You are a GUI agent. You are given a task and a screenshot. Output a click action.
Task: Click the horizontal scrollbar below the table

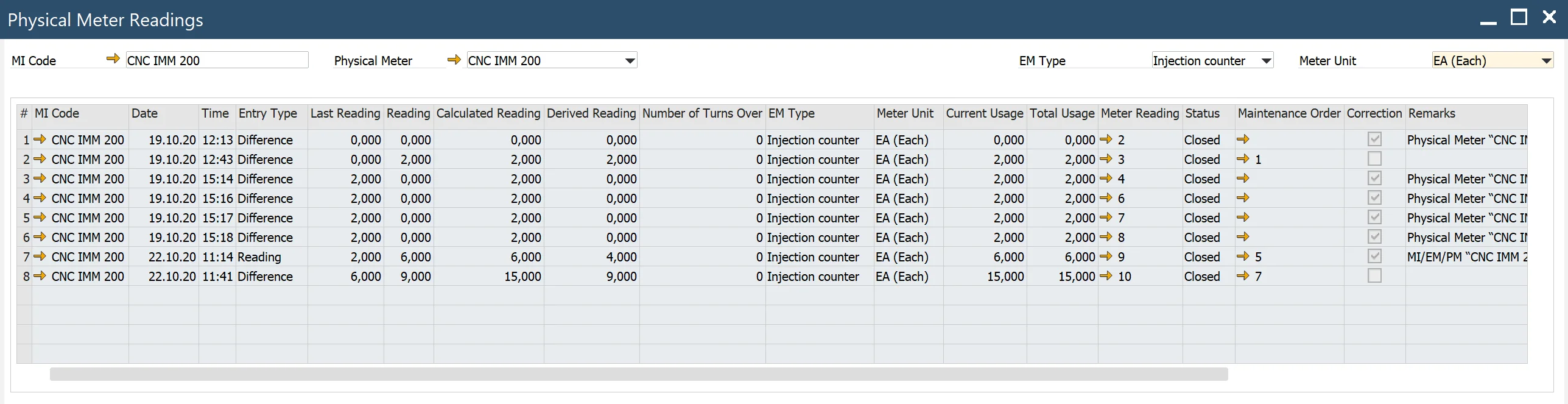[x=638, y=374]
